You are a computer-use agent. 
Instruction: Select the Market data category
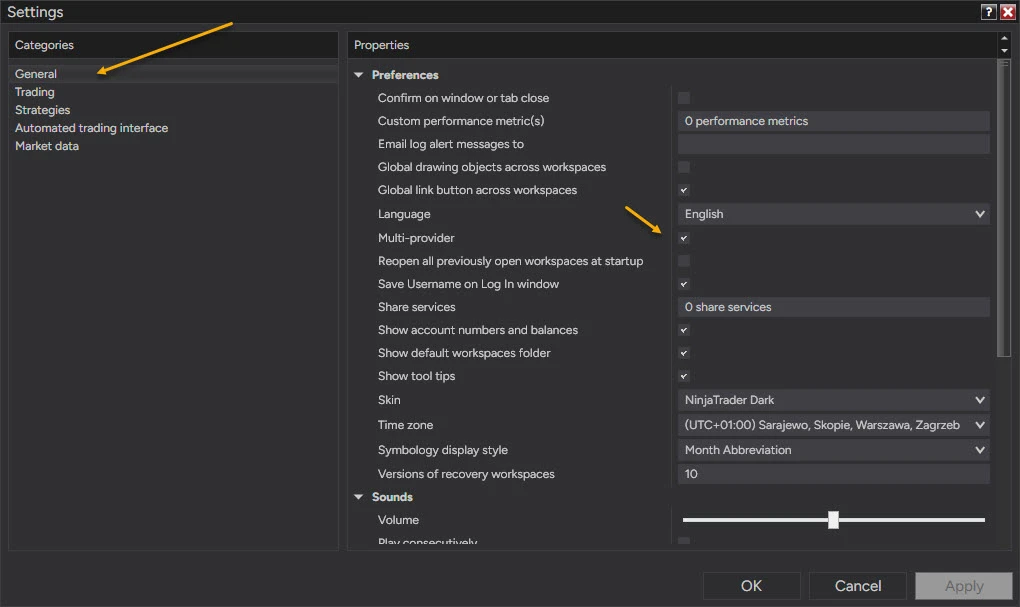coord(47,146)
